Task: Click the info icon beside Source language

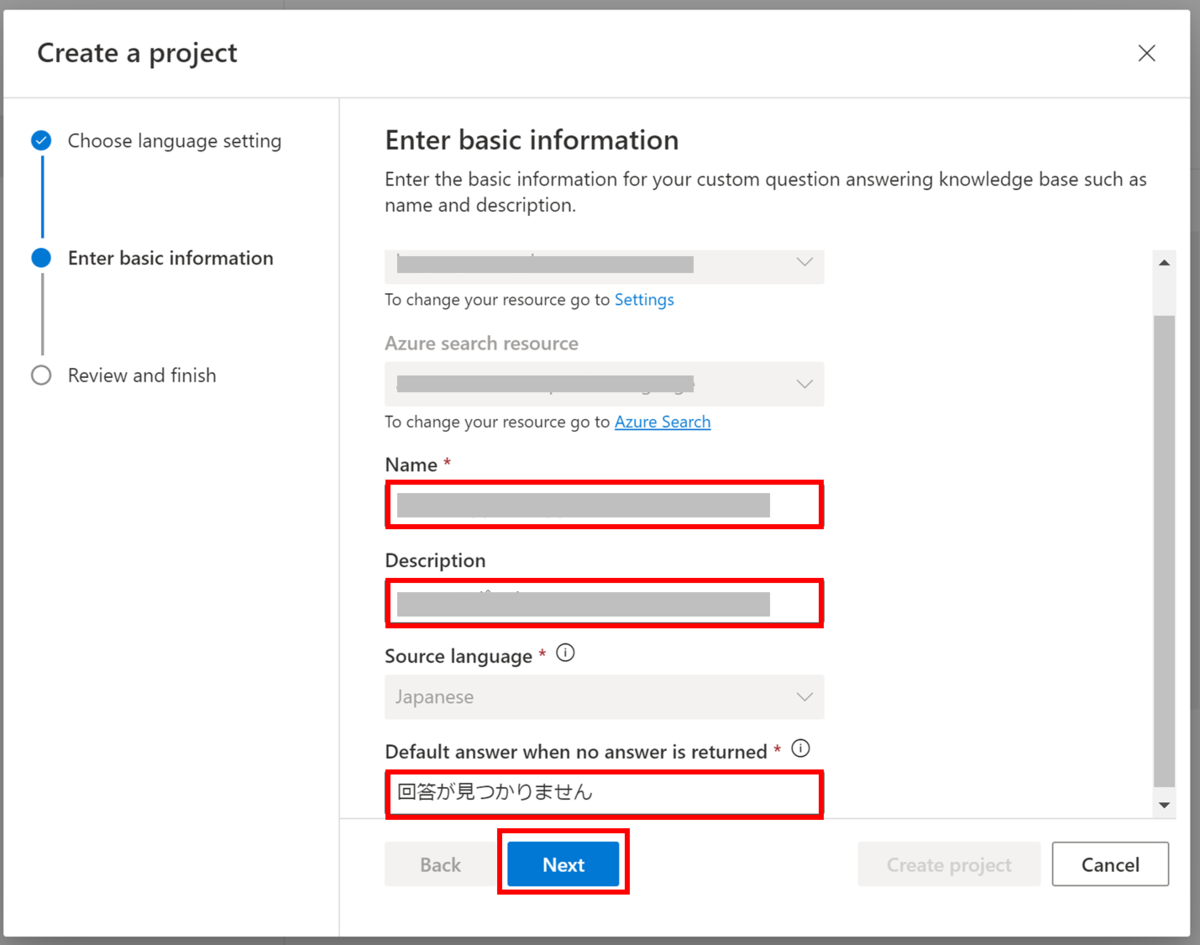Action: click(565, 654)
